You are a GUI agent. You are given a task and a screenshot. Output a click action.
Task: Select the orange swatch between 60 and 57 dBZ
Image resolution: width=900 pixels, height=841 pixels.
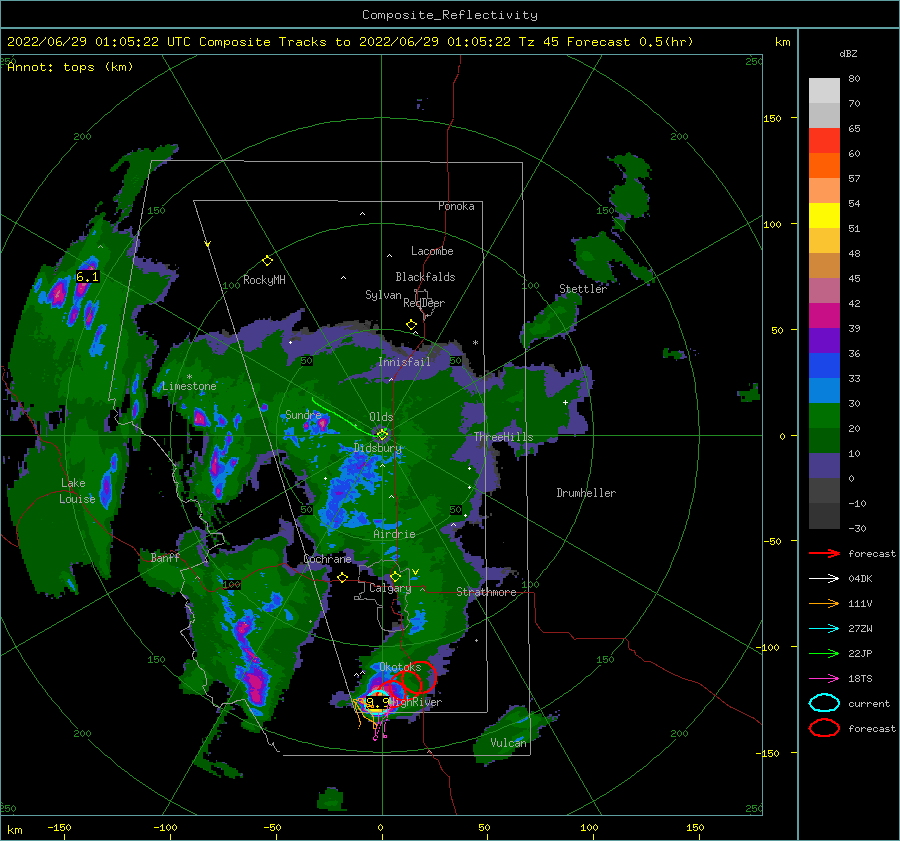(824, 166)
